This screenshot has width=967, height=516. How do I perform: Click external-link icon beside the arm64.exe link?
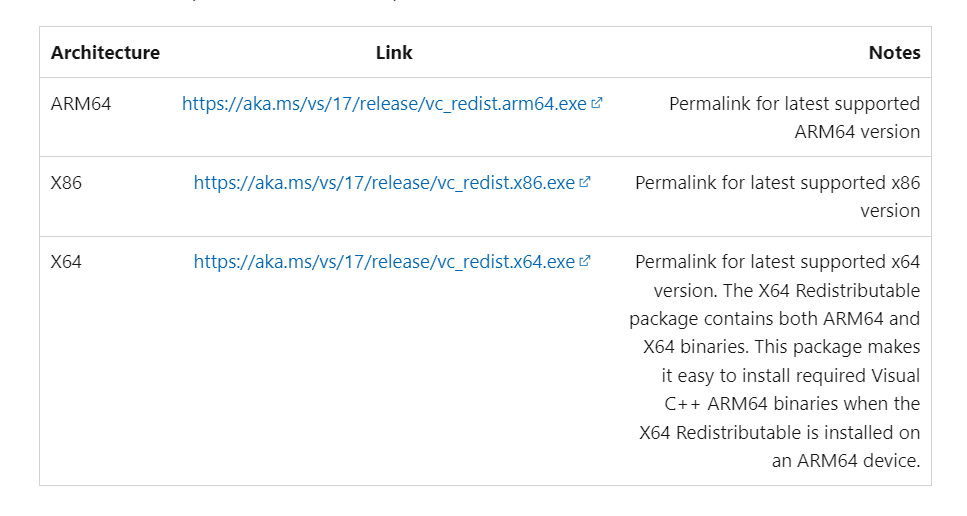[597, 103]
